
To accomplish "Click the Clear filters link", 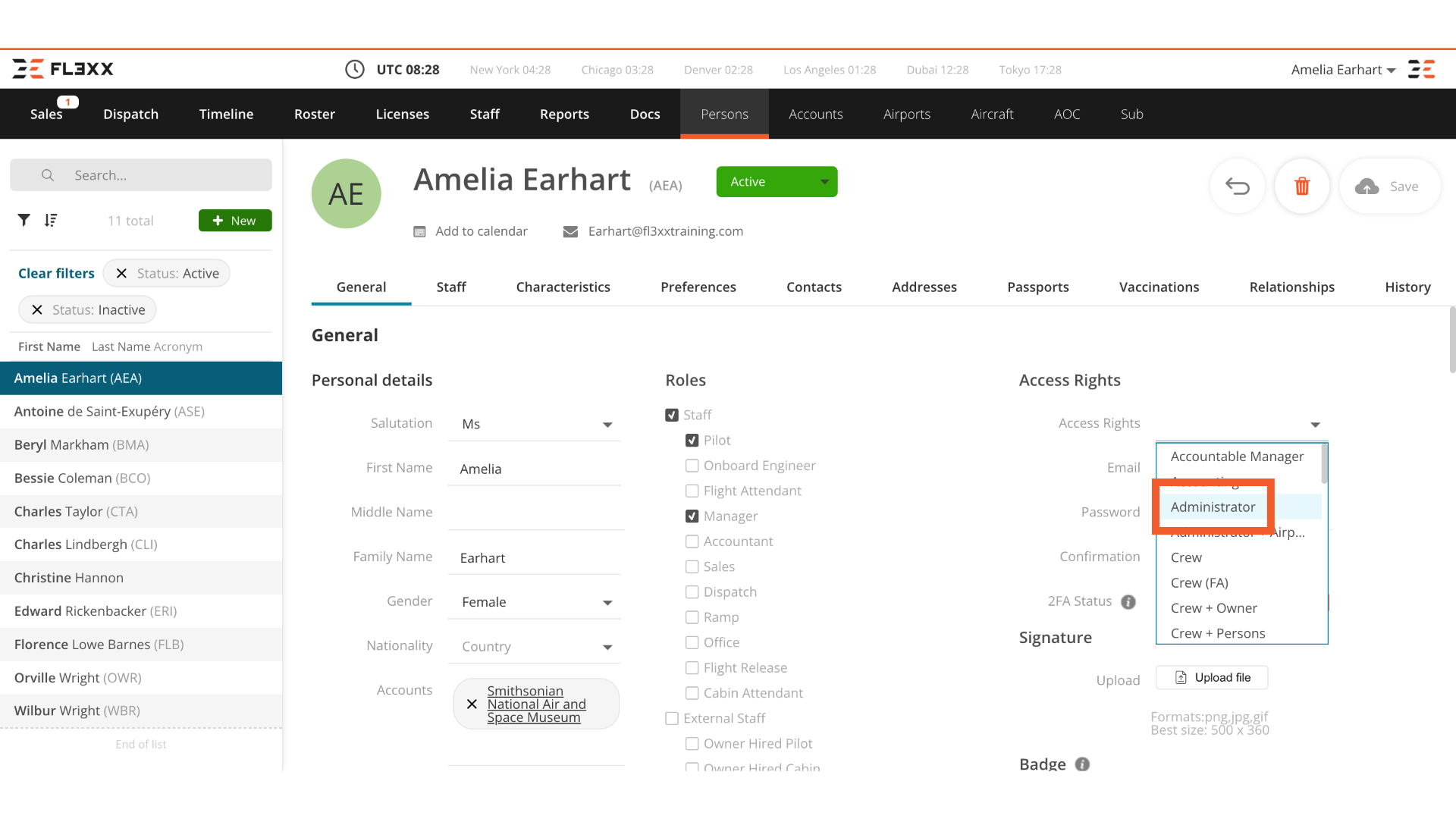I will point(56,273).
